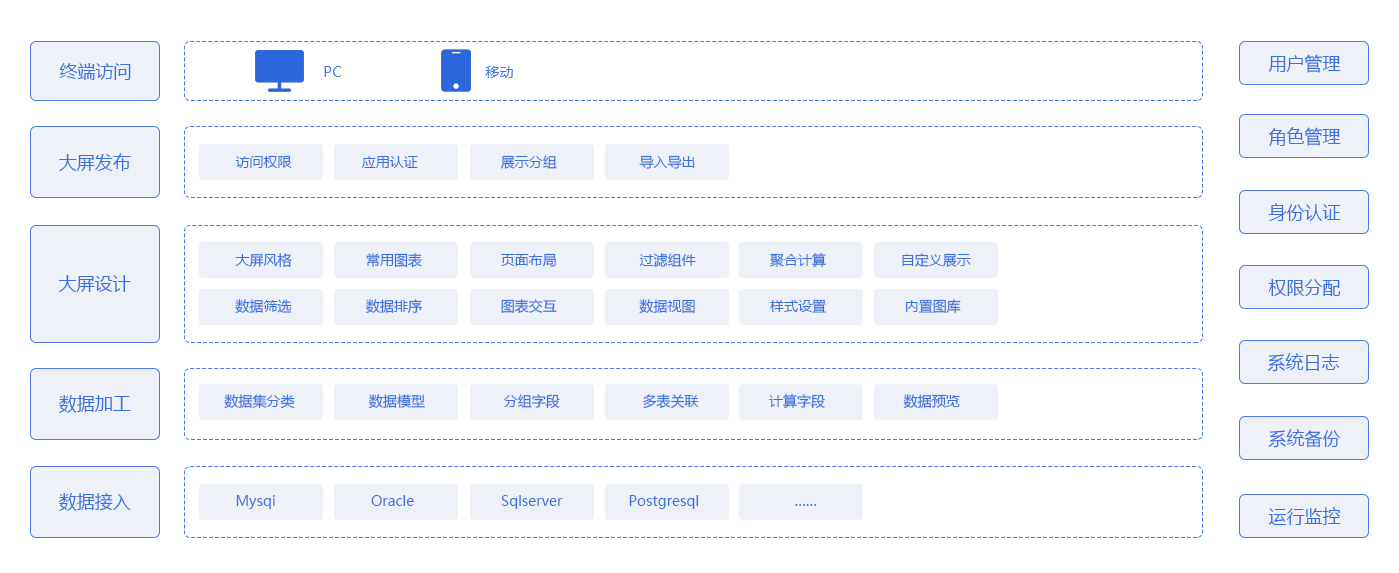Screen dimensions: 1399x573
Task: Choose the 聚合计算 tag
Action: point(801,260)
